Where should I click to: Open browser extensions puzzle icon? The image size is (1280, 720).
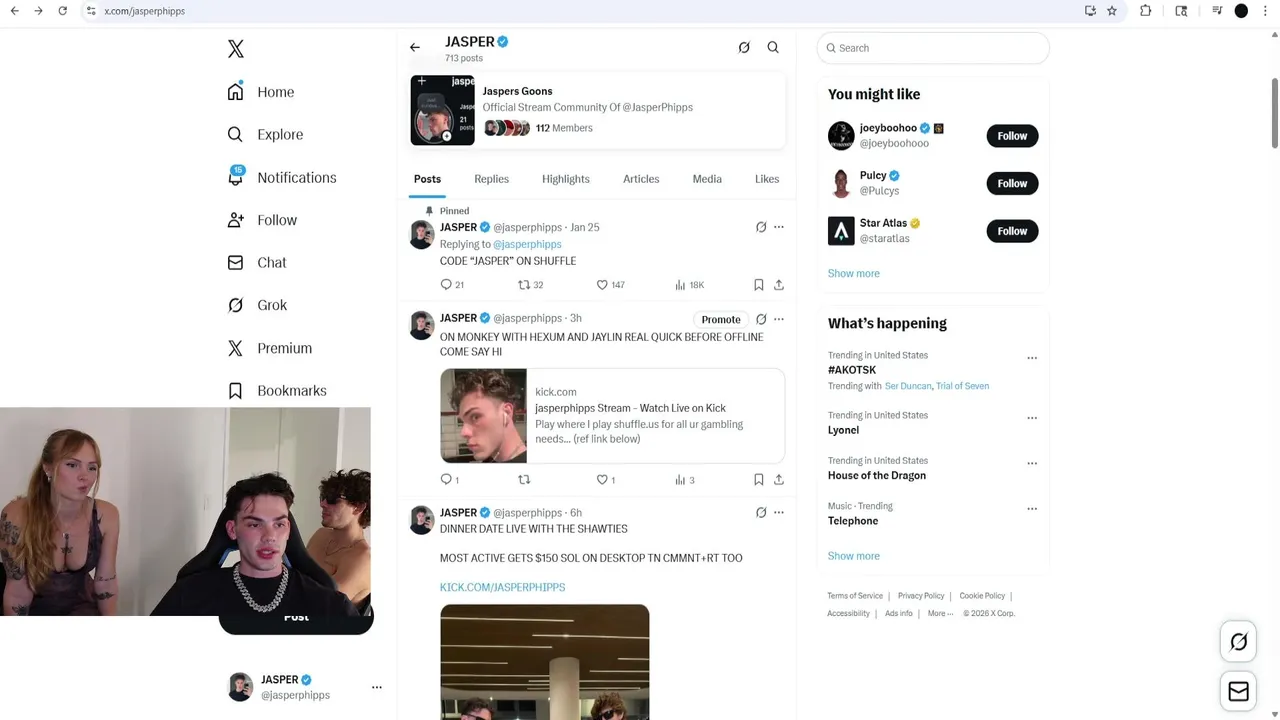click(1146, 11)
